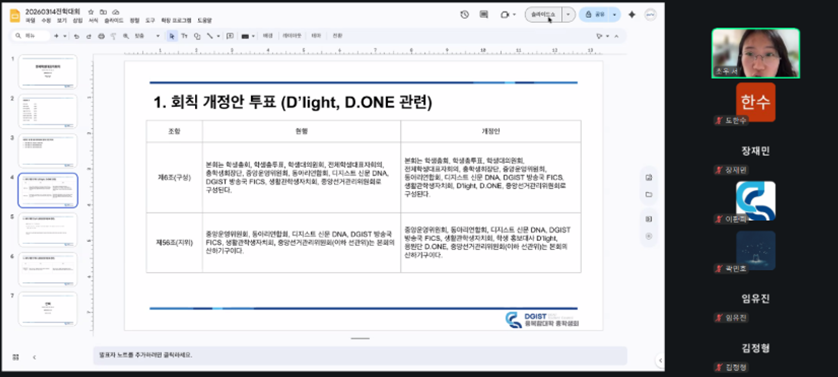Viewport: 838px width, 377px height.
Task: Click the speaker notes field
Action: point(360,355)
